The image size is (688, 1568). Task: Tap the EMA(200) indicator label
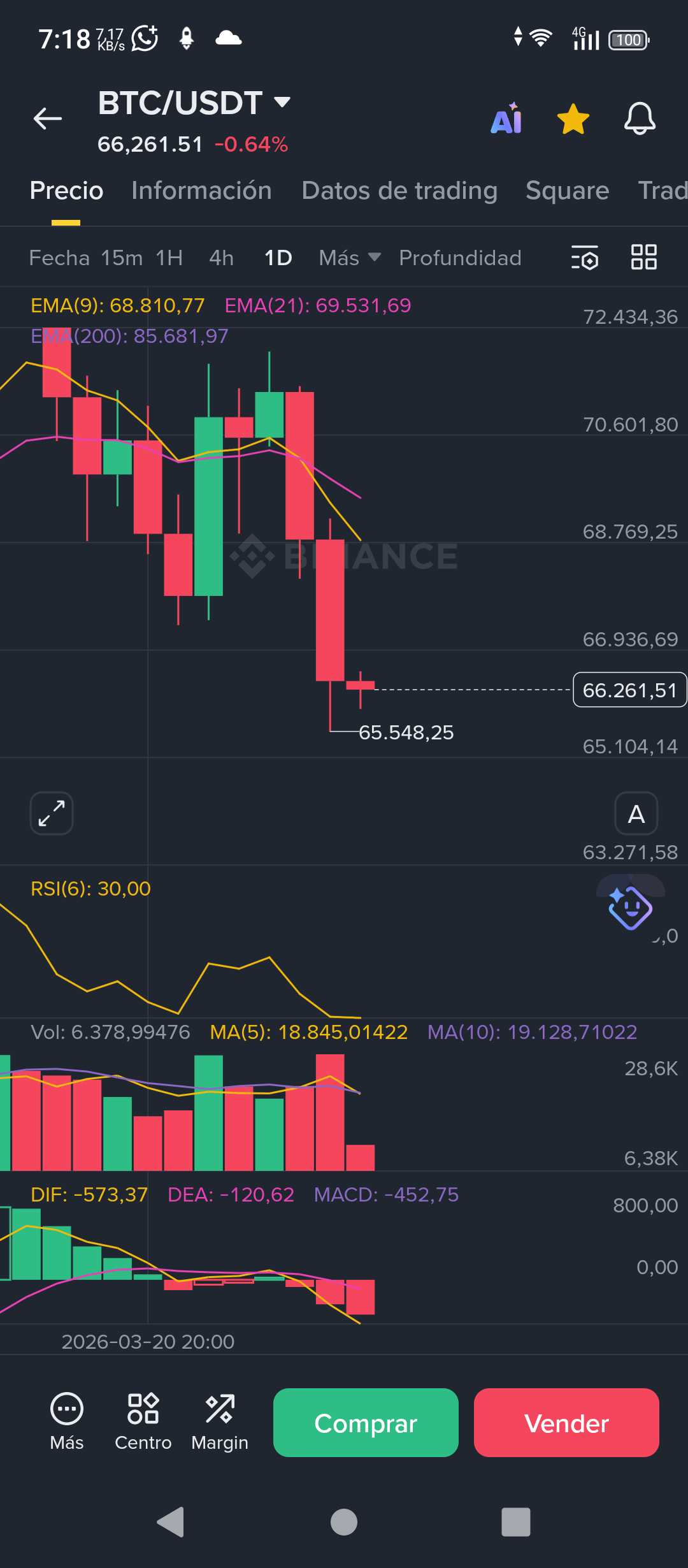coord(129,336)
